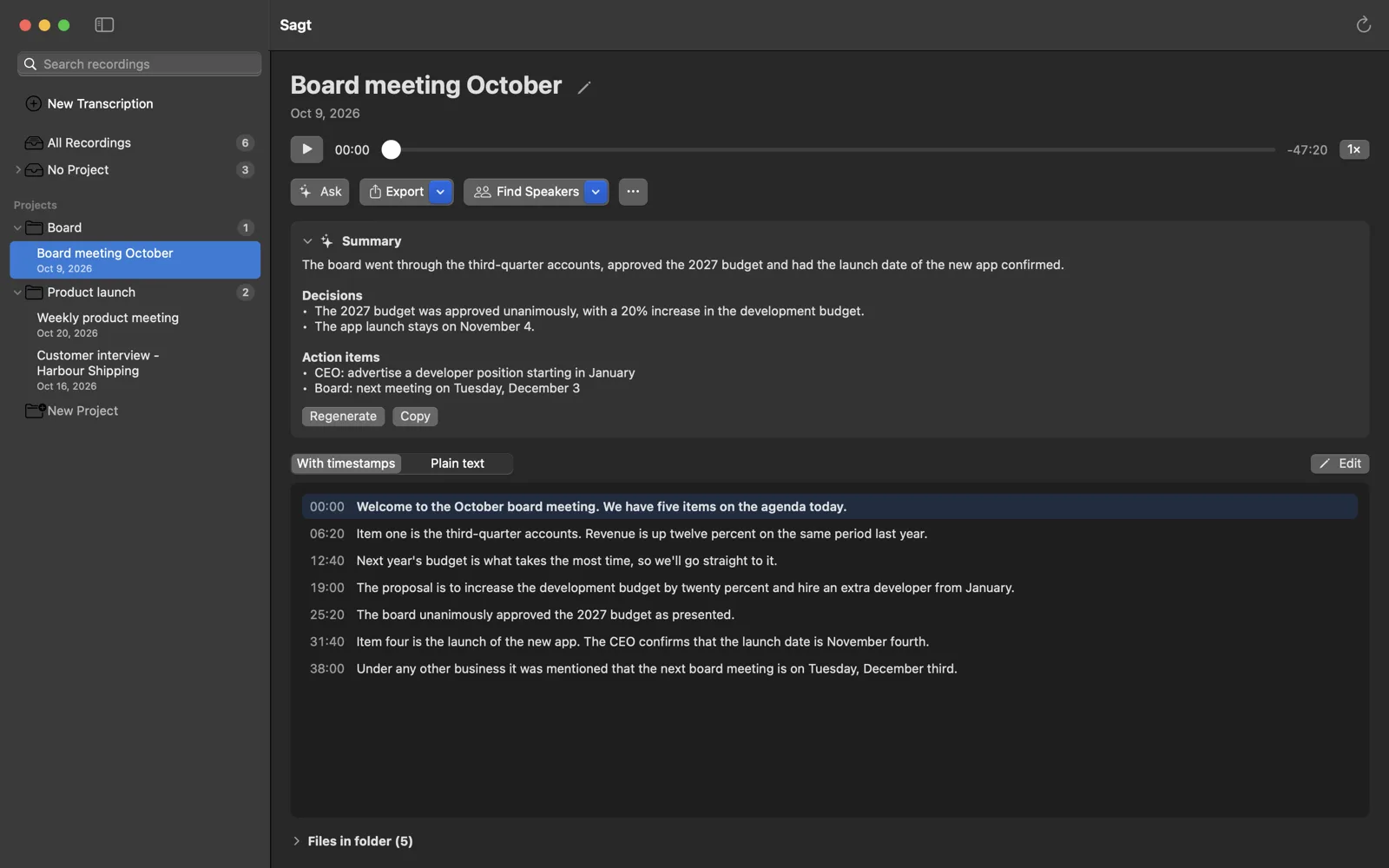Copy the summary
Viewport: 1389px width, 868px height.
415,417
